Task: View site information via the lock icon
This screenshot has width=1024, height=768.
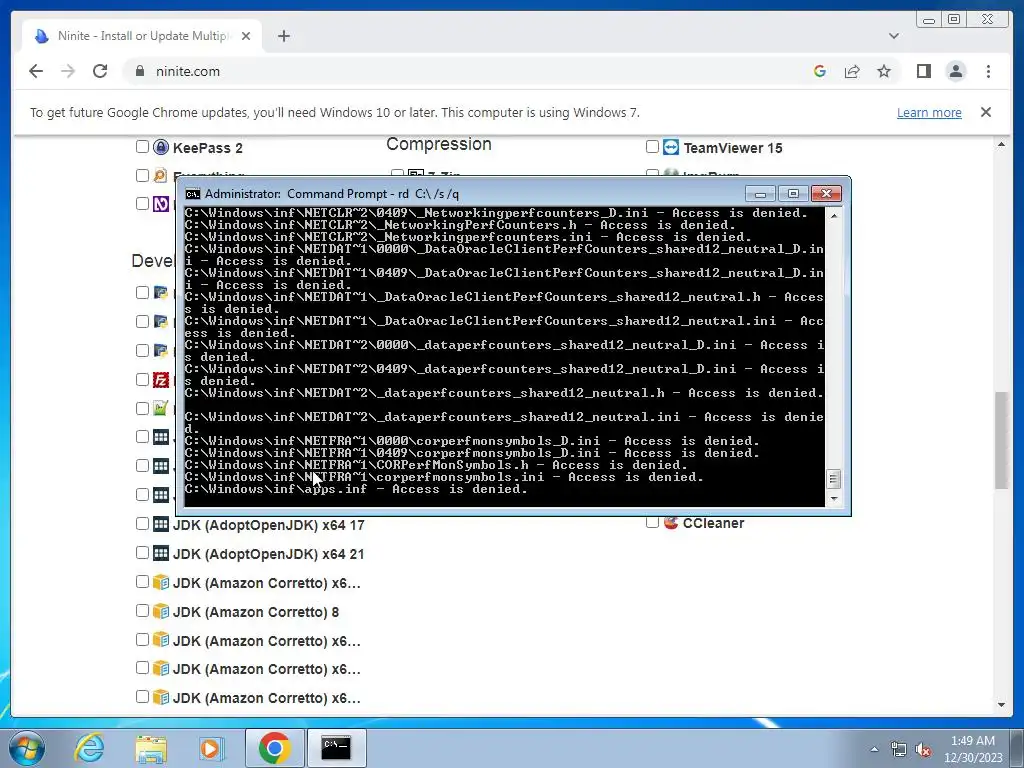Action: (140, 71)
